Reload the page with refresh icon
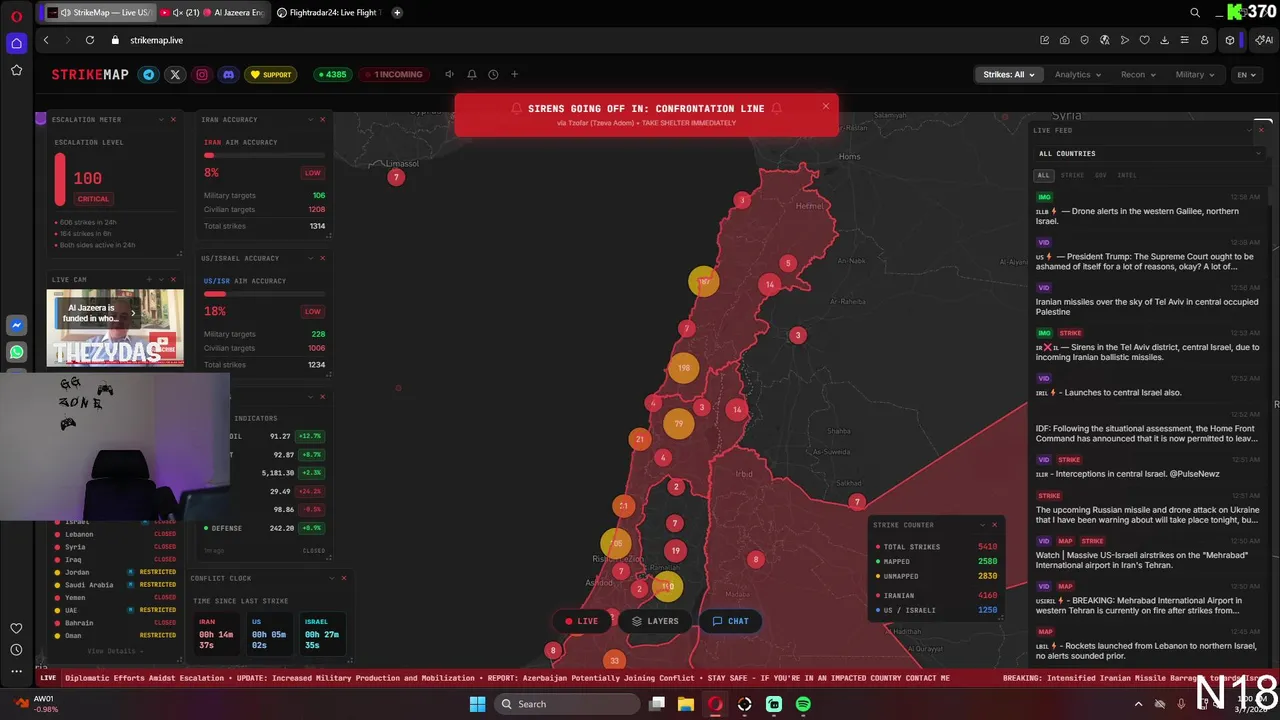This screenshot has width=1280, height=720. coord(90,40)
